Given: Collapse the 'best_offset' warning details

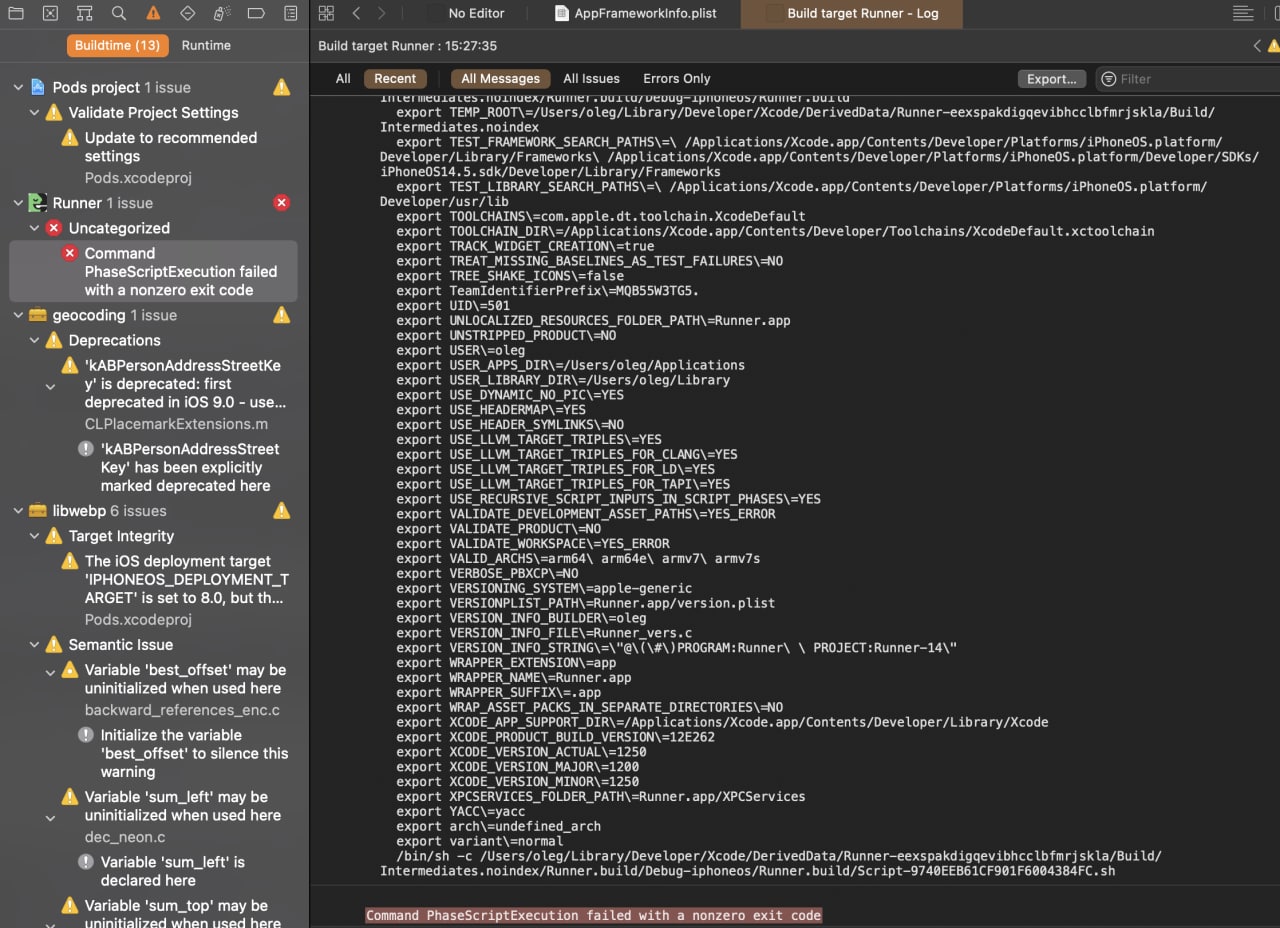Looking at the screenshot, I should (50, 673).
